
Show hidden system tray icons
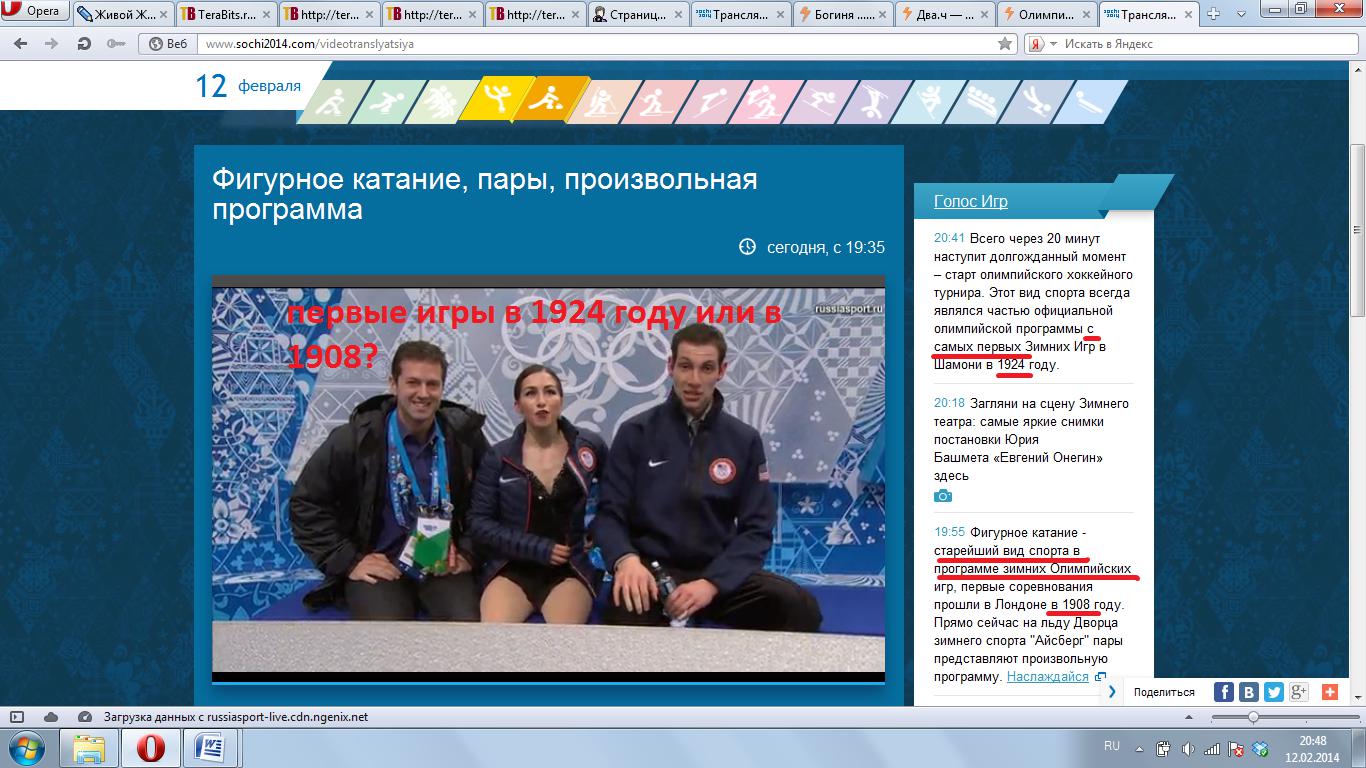(1141, 748)
